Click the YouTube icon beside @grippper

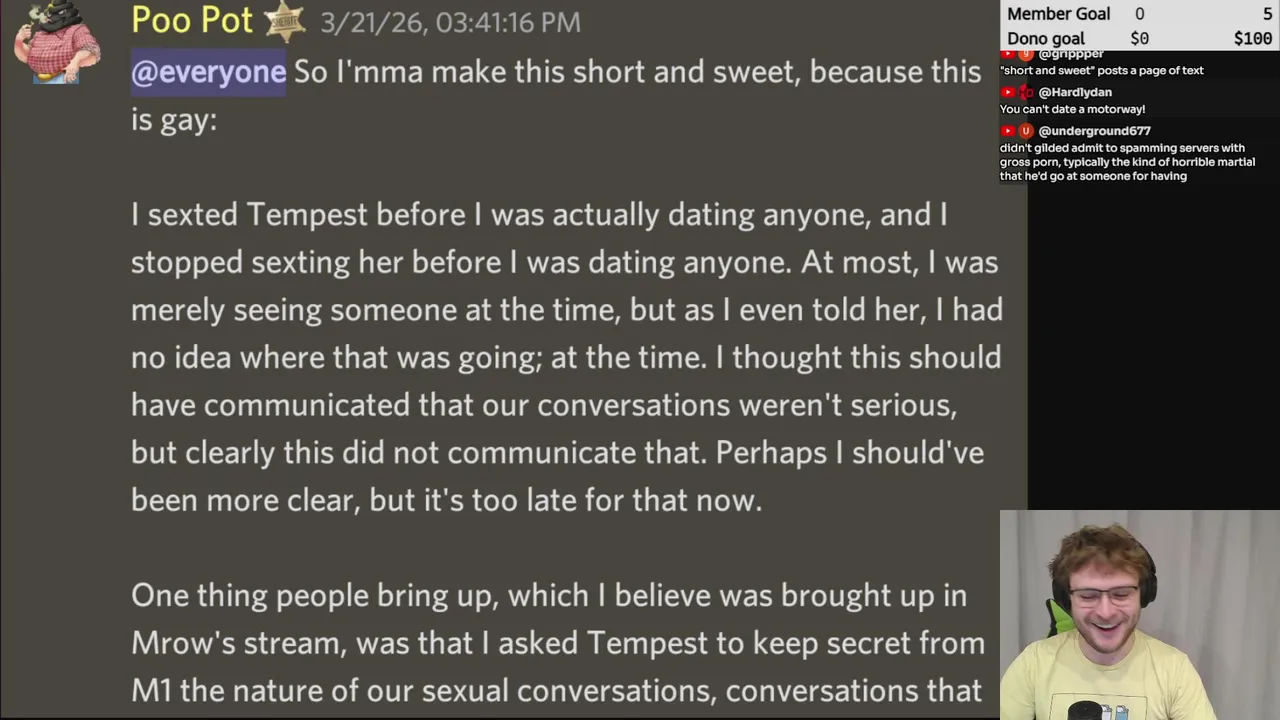click(x=1008, y=54)
